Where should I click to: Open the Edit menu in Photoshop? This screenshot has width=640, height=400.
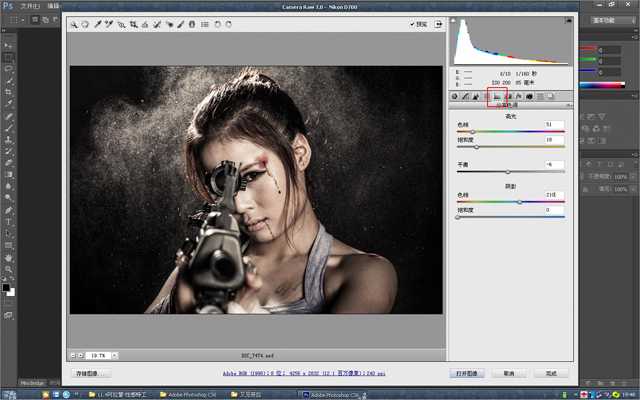click(53, 5)
